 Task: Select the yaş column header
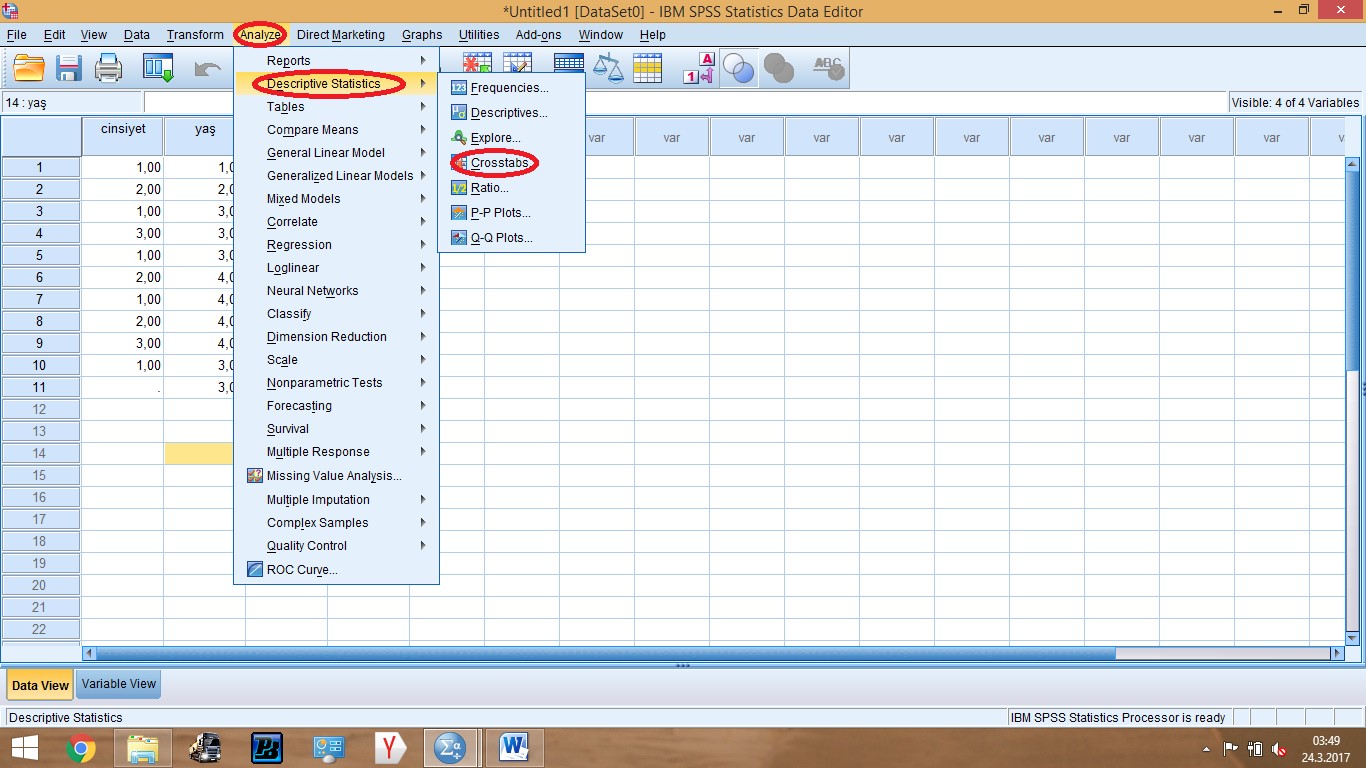[x=205, y=136]
